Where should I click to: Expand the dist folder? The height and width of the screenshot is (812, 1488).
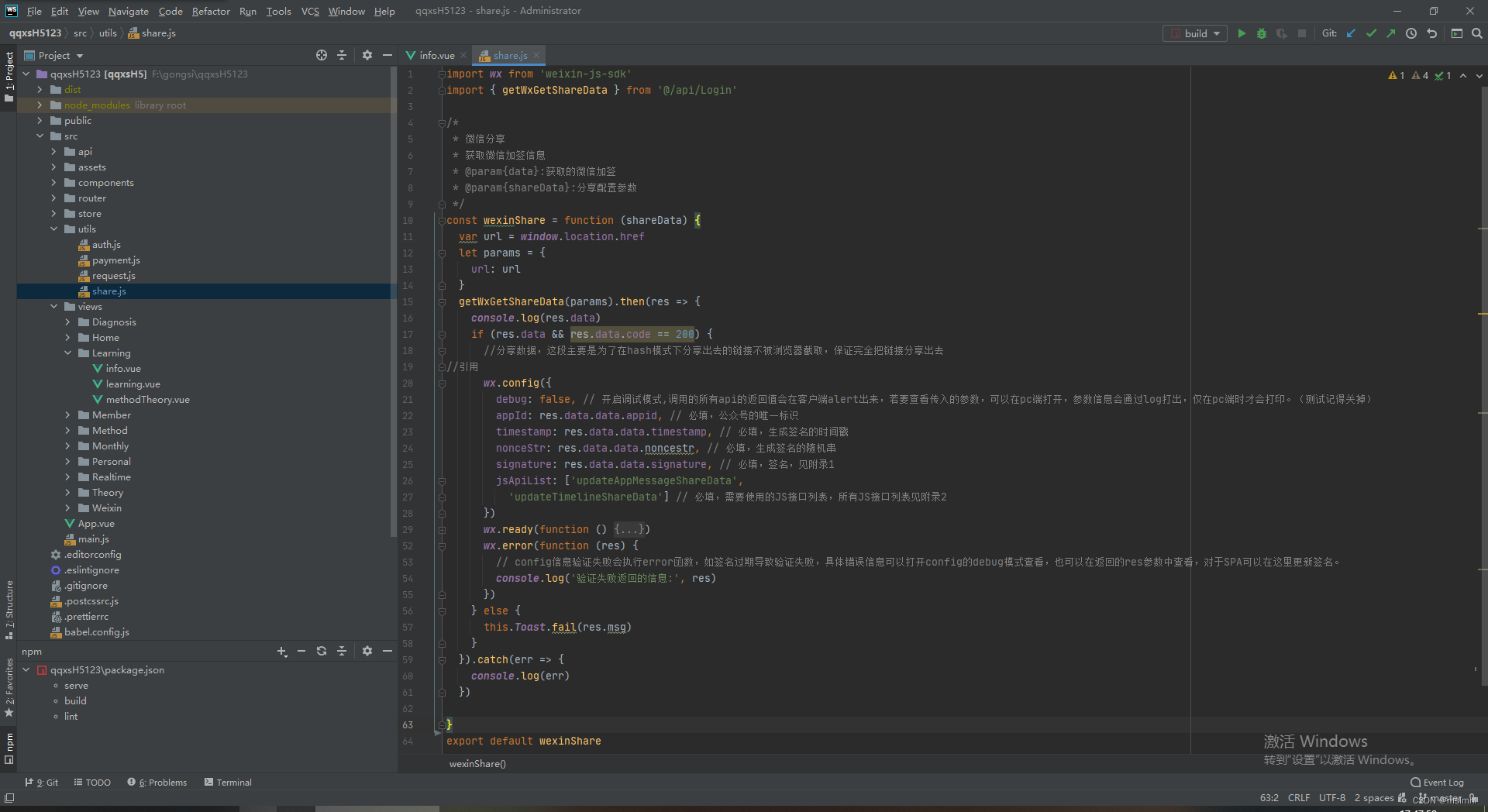[x=40, y=89]
